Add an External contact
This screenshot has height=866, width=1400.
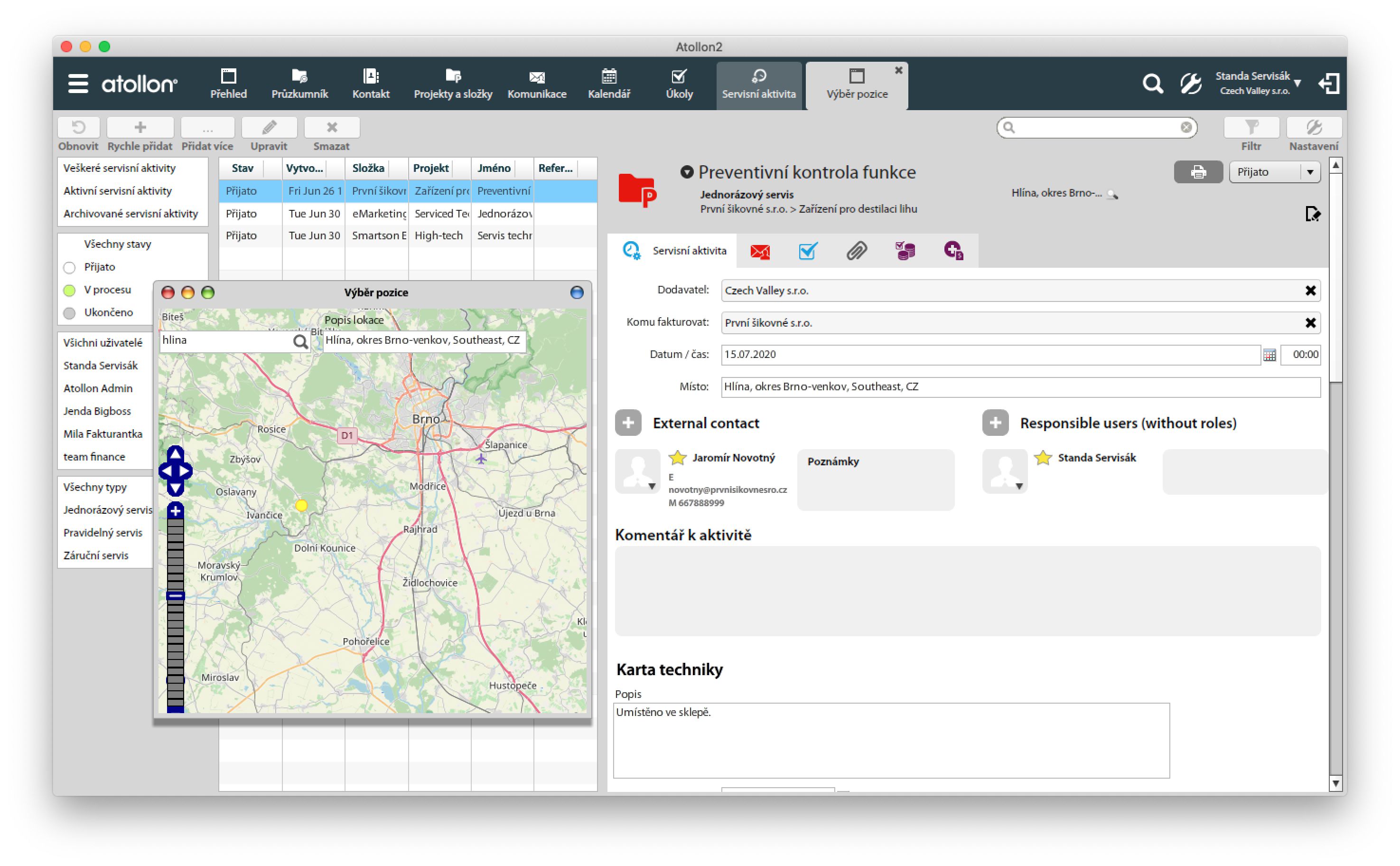pos(628,423)
